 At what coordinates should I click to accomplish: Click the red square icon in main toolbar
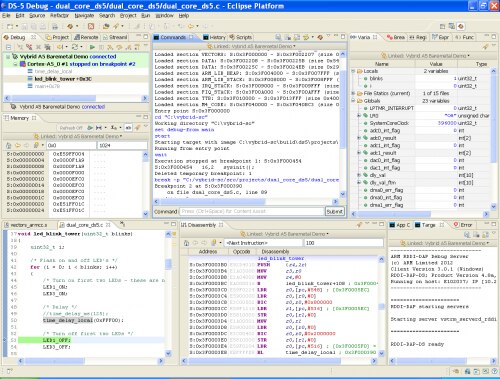[x=91, y=26]
